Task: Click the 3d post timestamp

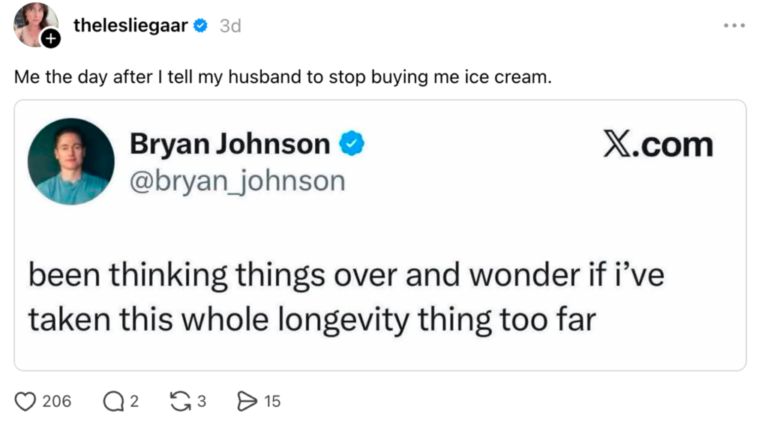Action: point(230,26)
